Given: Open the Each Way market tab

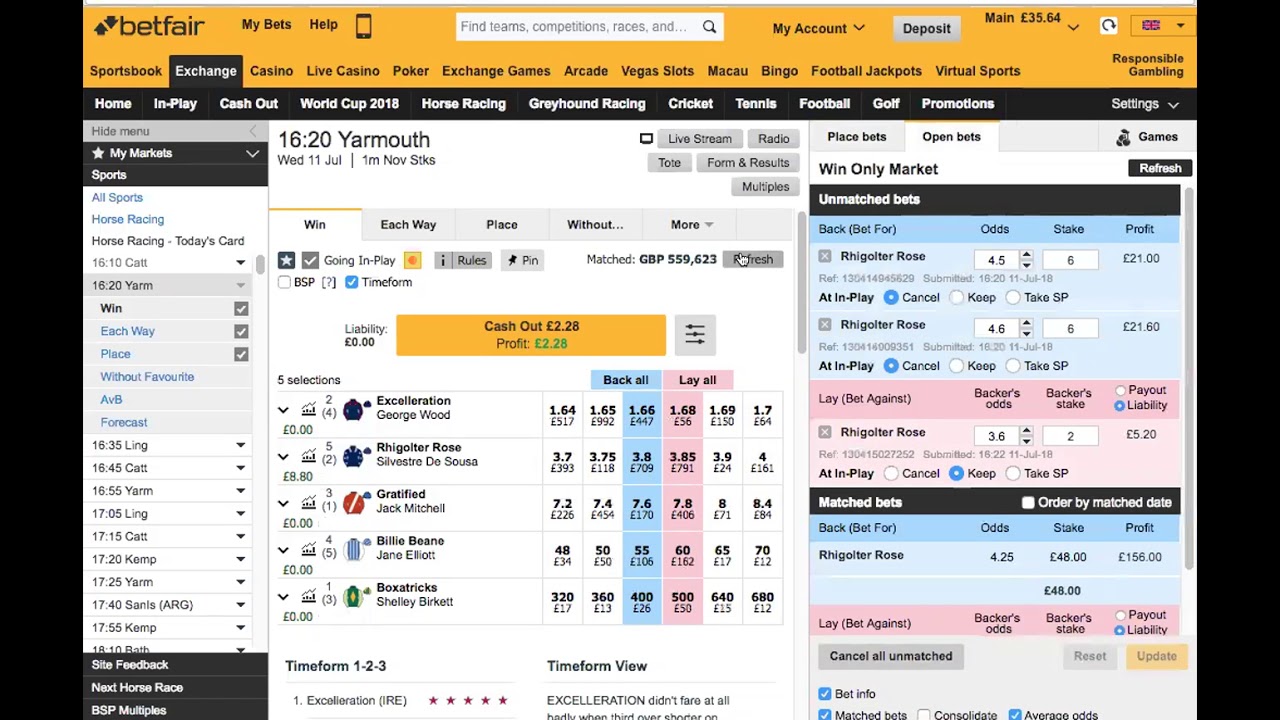Looking at the screenshot, I should [x=408, y=225].
